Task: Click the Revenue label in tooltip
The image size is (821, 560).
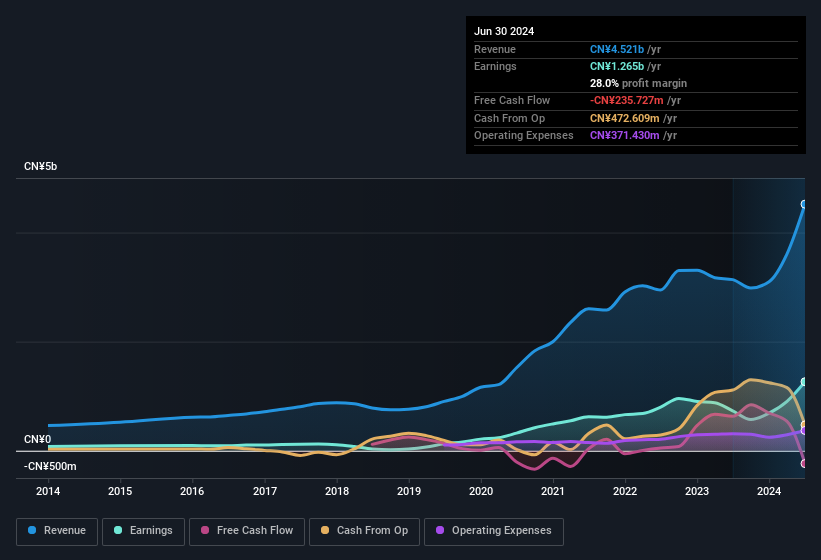Action: tap(495, 49)
